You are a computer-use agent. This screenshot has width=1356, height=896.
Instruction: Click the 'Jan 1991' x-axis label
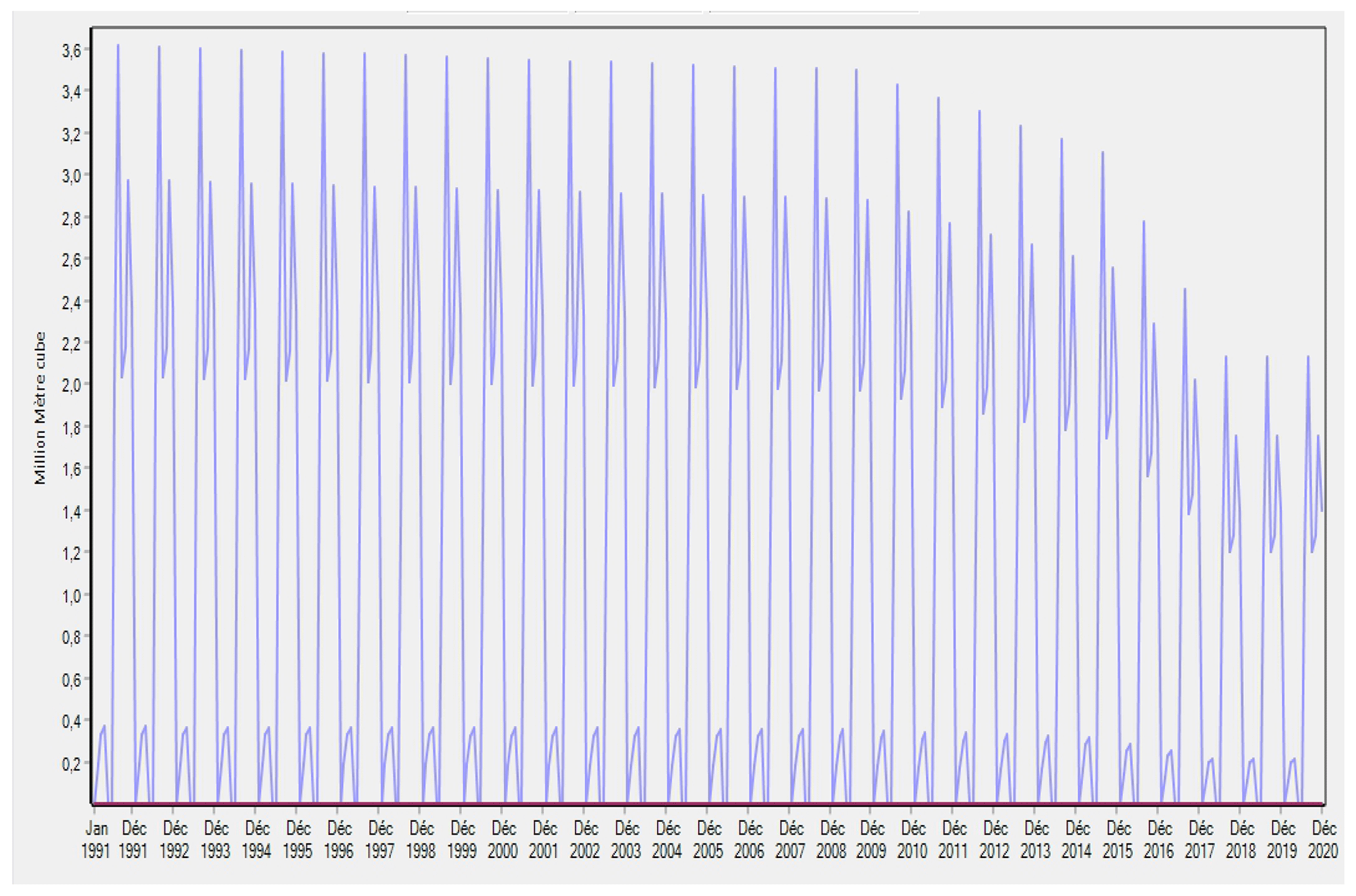tap(96, 840)
